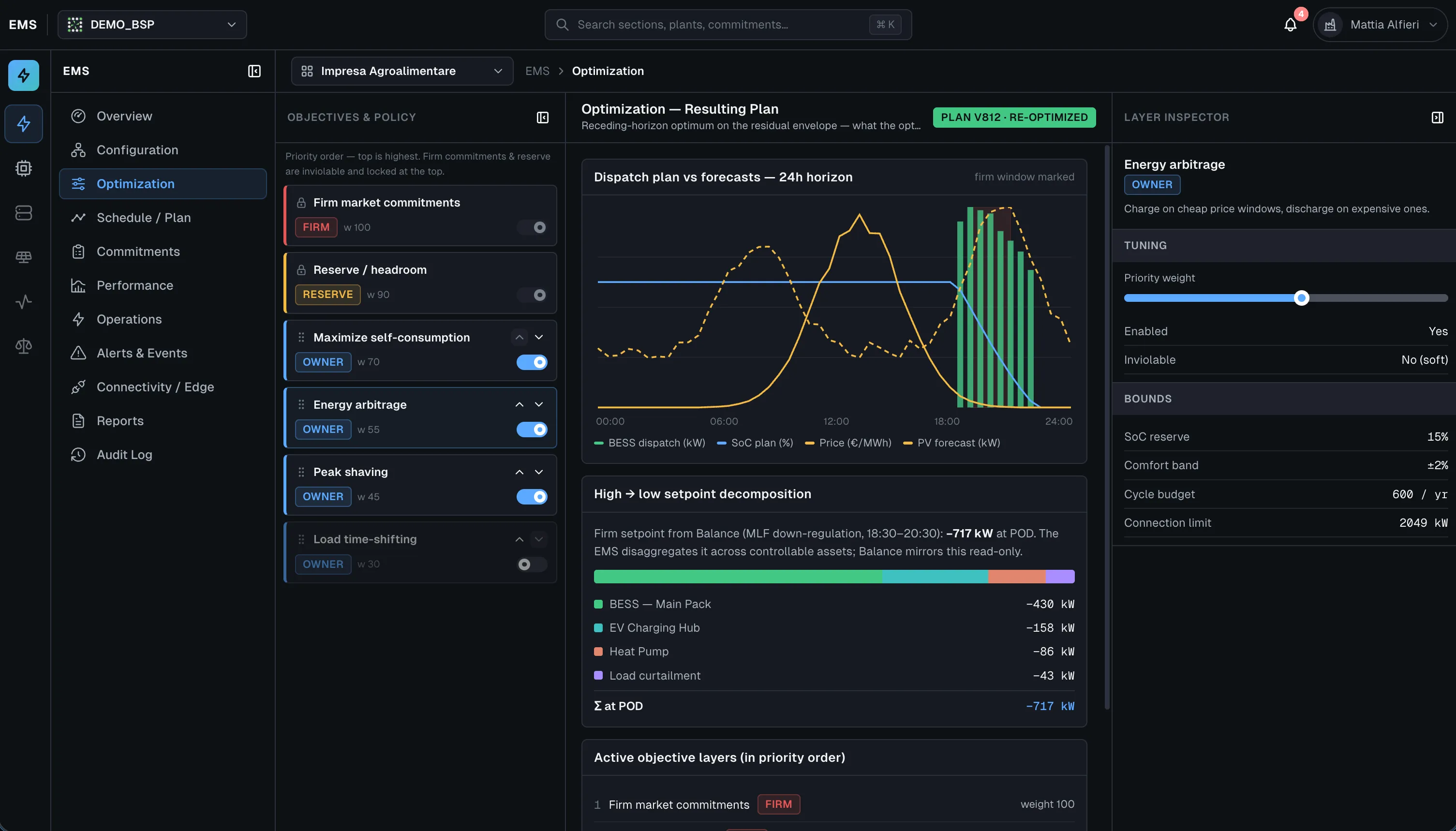Click the FIRM badge on commitments card
Viewport: 1456px width, 831px height.
tap(316, 227)
